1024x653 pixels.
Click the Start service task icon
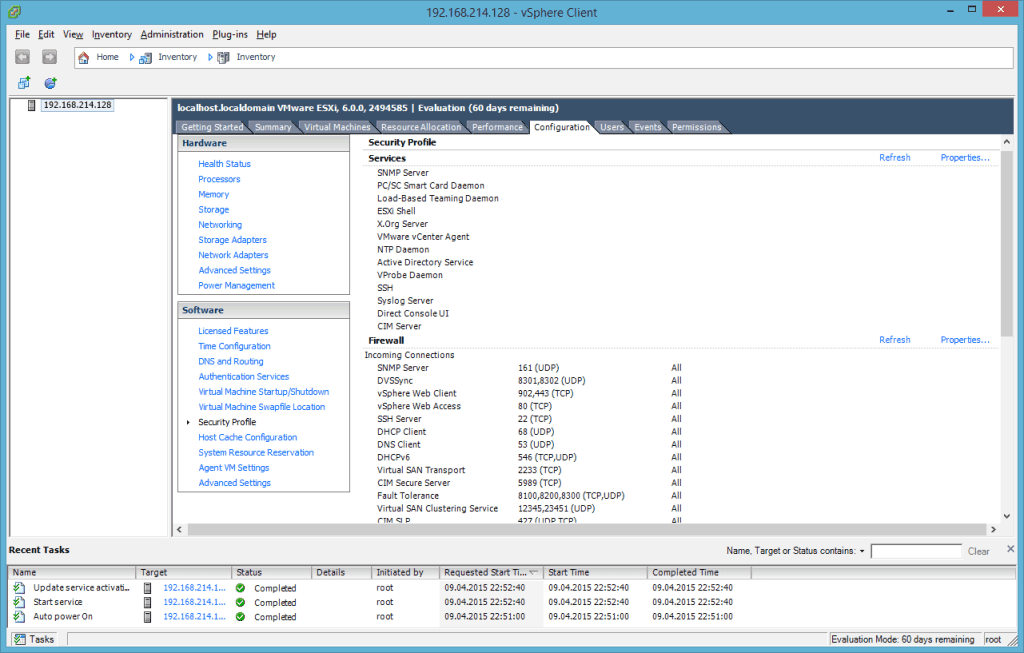(20, 602)
